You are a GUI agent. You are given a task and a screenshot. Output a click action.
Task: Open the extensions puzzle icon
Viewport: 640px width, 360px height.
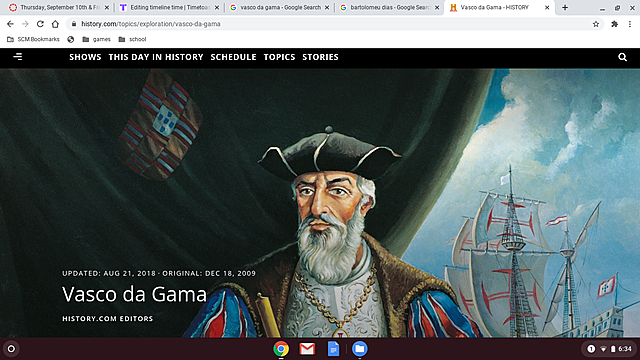pyautogui.click(x=614, y=24)
